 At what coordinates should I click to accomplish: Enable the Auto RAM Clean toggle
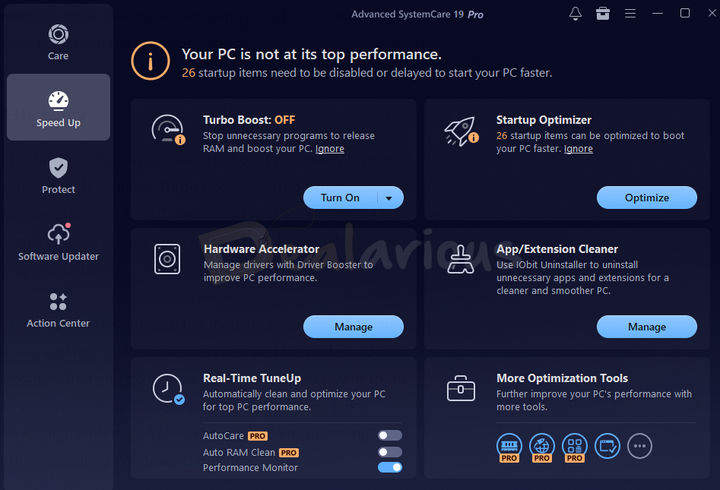390,452
